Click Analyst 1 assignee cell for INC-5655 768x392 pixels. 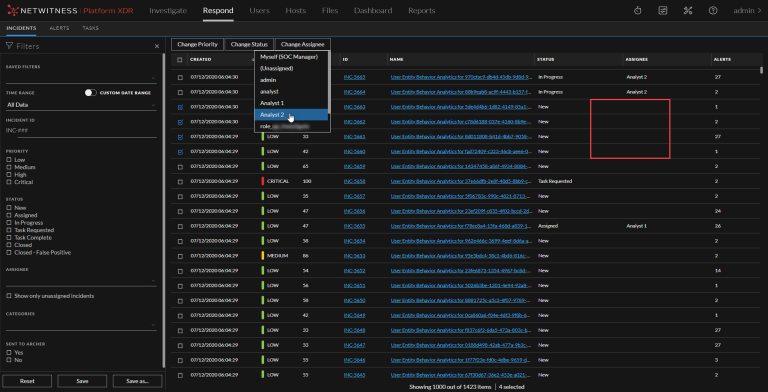[636, 226]
